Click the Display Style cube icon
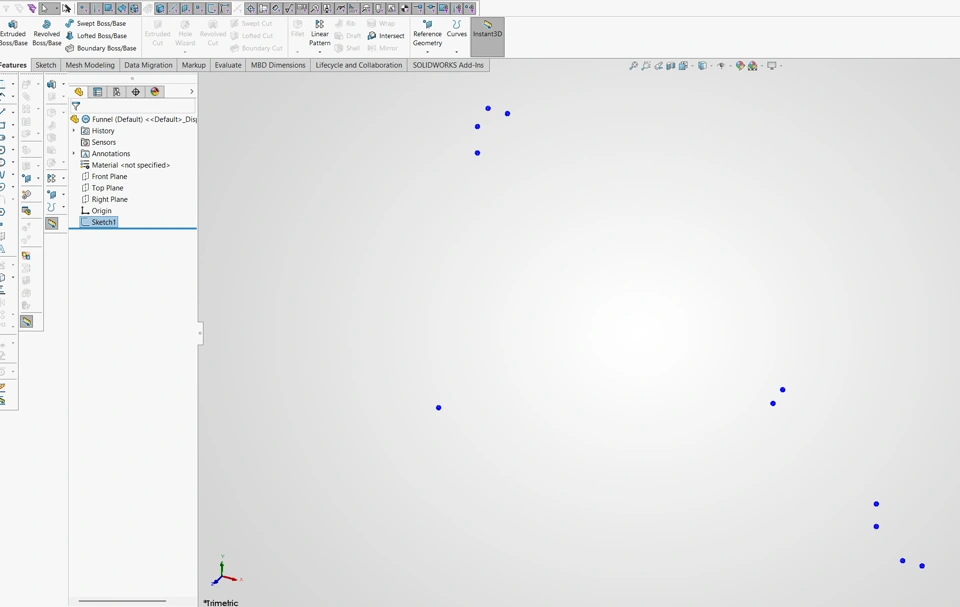The height and width of the screenshot is (607, 960). tap(702, 66)
